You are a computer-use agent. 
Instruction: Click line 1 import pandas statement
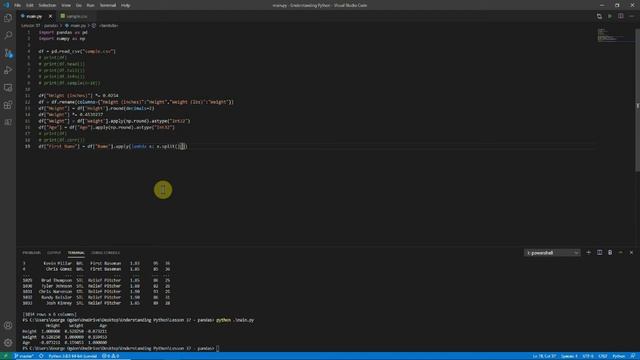[63, 32]
